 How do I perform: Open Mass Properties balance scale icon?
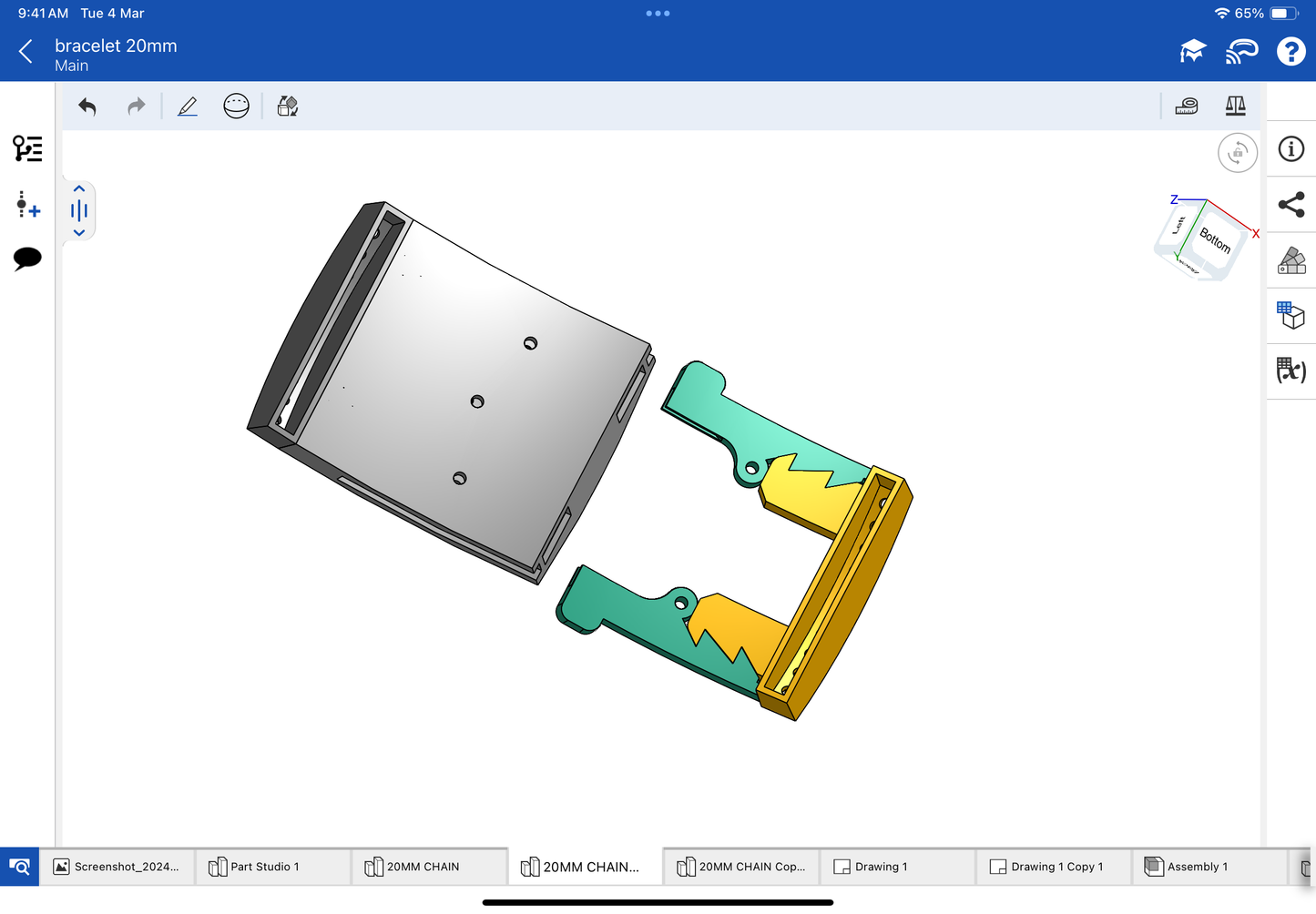coord(1235,107)
